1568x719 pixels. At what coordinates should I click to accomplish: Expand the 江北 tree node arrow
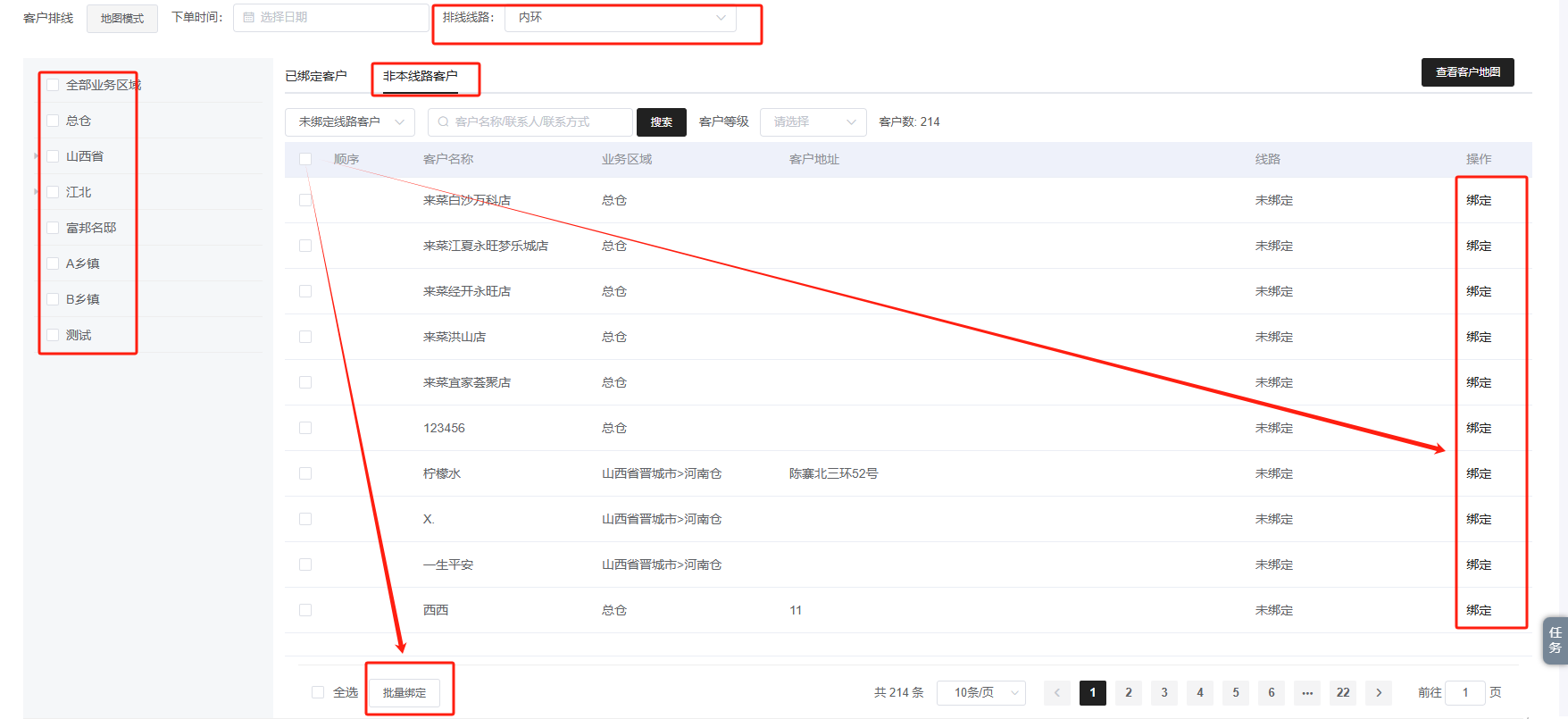tap(37, 192)
